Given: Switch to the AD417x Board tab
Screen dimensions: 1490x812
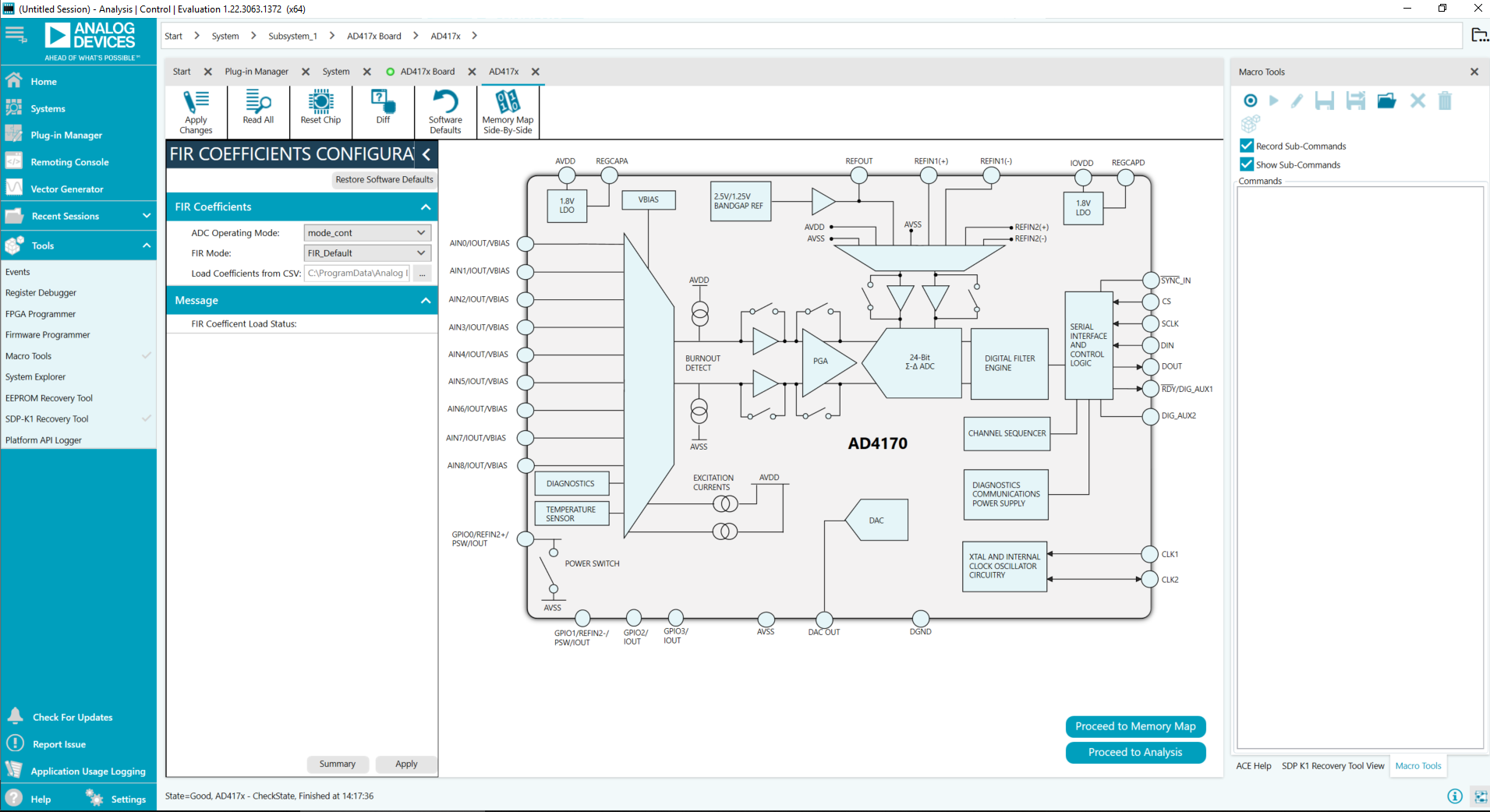Looking at the screenshot, I should coord(427,72).
